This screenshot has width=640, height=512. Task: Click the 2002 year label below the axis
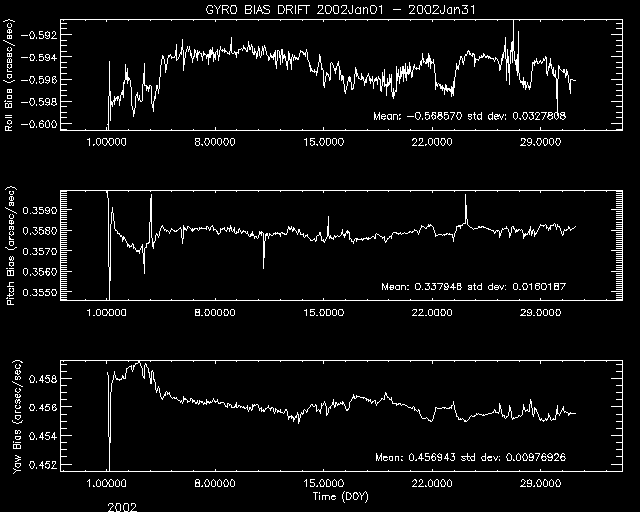pyautogui.click(x=125, y=506)
